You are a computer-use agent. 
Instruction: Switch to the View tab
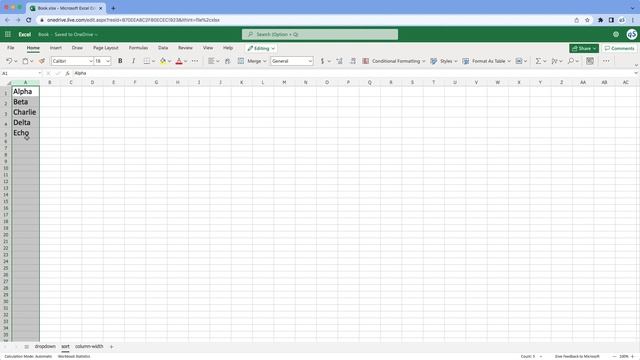pyautogui.click(x=208, y=48)
